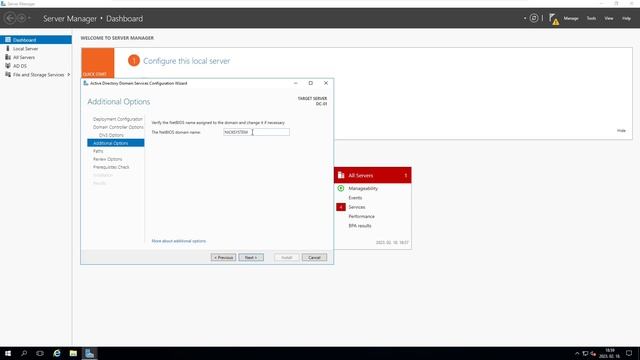Minimize the AD DS Configuration Wizard

click(x=296, y=83)
